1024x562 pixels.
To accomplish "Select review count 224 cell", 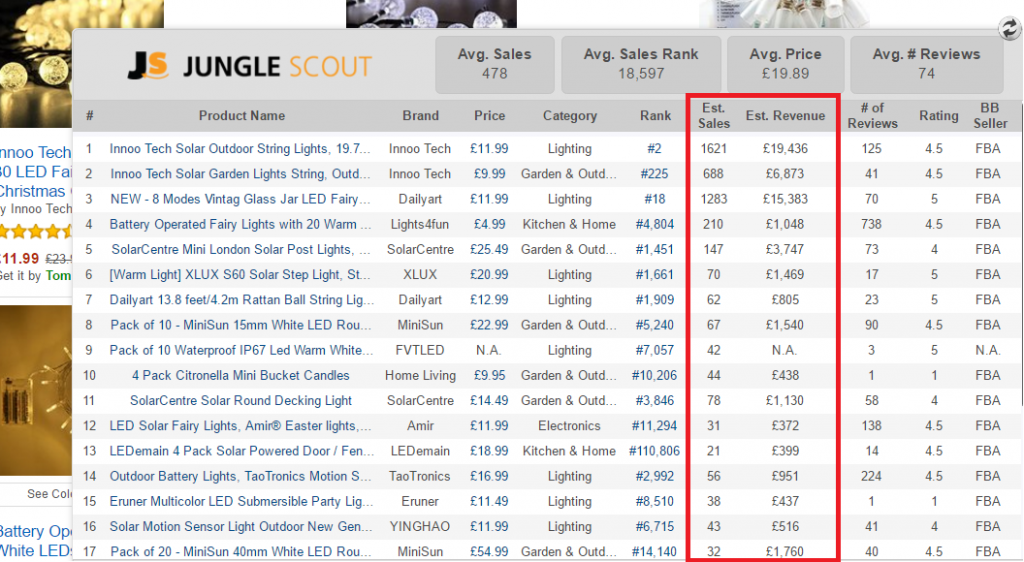I will tap(871, 476).
